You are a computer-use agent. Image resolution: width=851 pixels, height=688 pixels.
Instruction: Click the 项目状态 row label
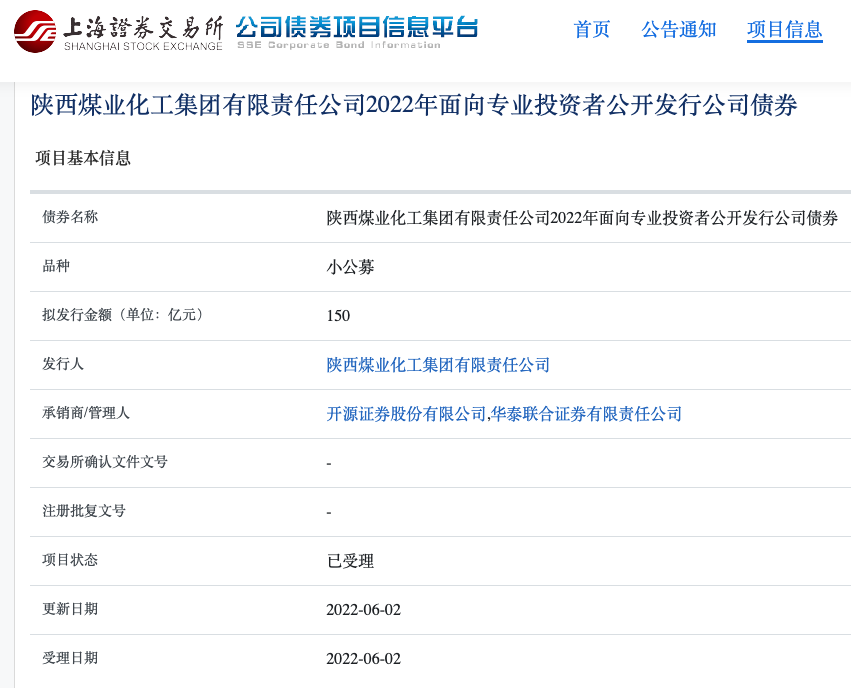[x=70, y=560]
